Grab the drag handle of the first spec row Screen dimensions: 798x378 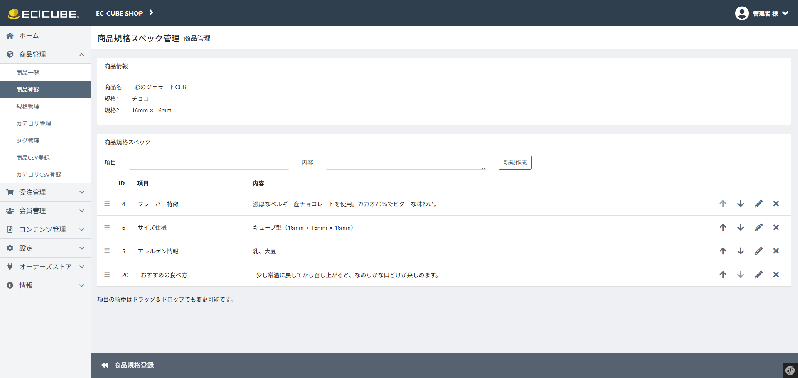(107, 203)
